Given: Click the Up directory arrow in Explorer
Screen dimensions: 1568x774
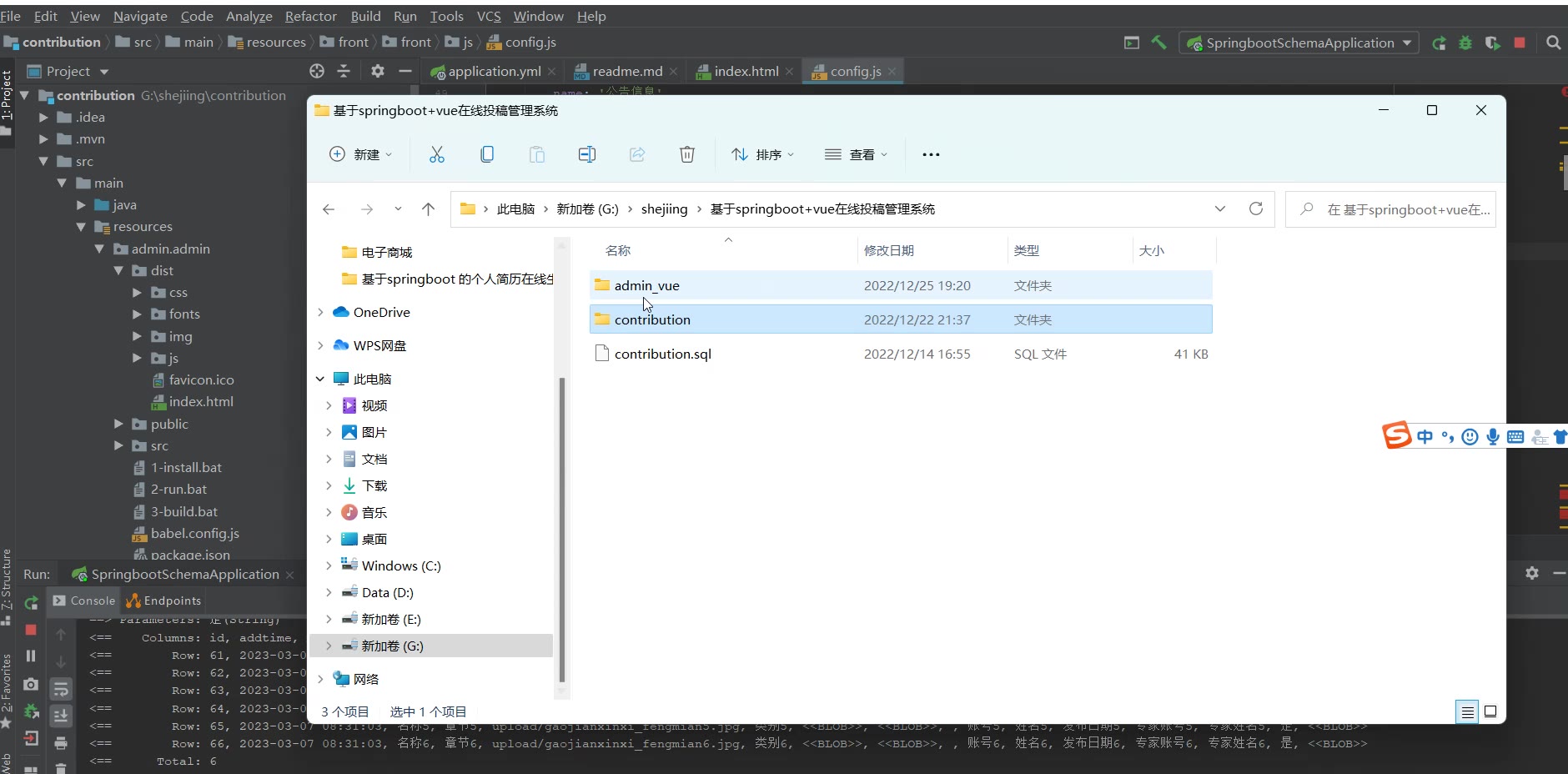Looking at the screenshot, I should (x=428, y=209).
